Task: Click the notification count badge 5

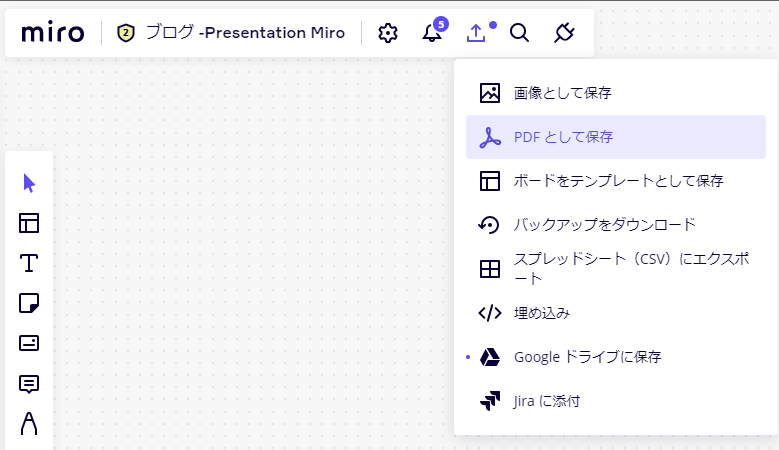Action: pyautogui.click(x=441, y=24)
